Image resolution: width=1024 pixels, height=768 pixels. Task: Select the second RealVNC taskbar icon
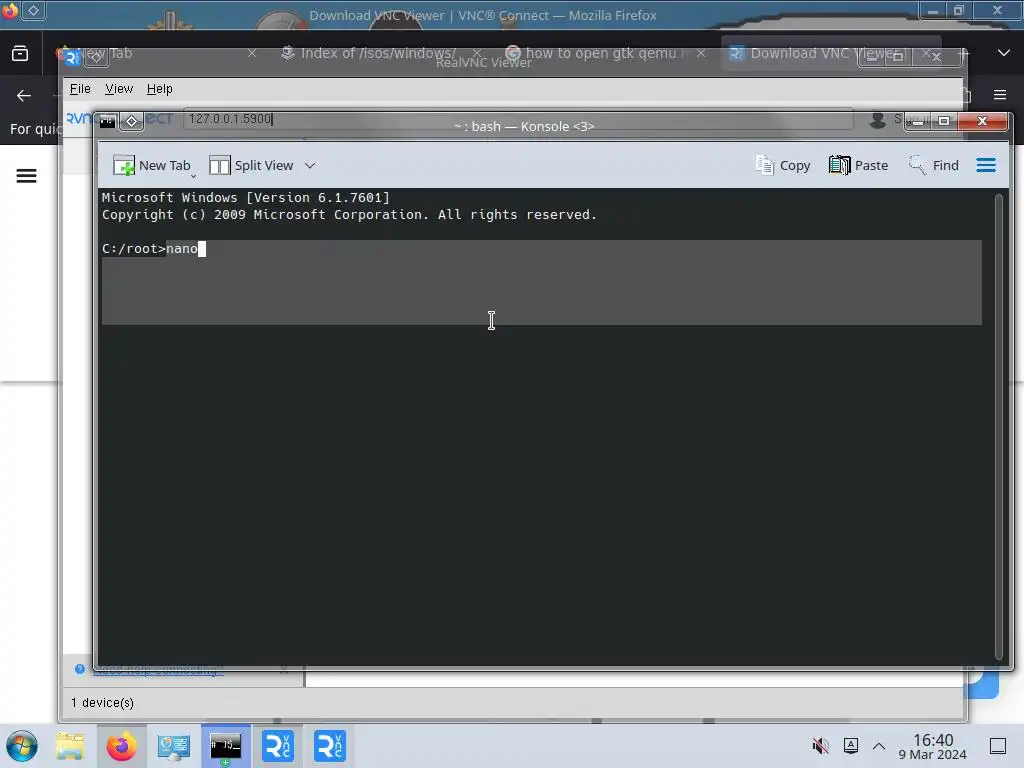[330, 746]
